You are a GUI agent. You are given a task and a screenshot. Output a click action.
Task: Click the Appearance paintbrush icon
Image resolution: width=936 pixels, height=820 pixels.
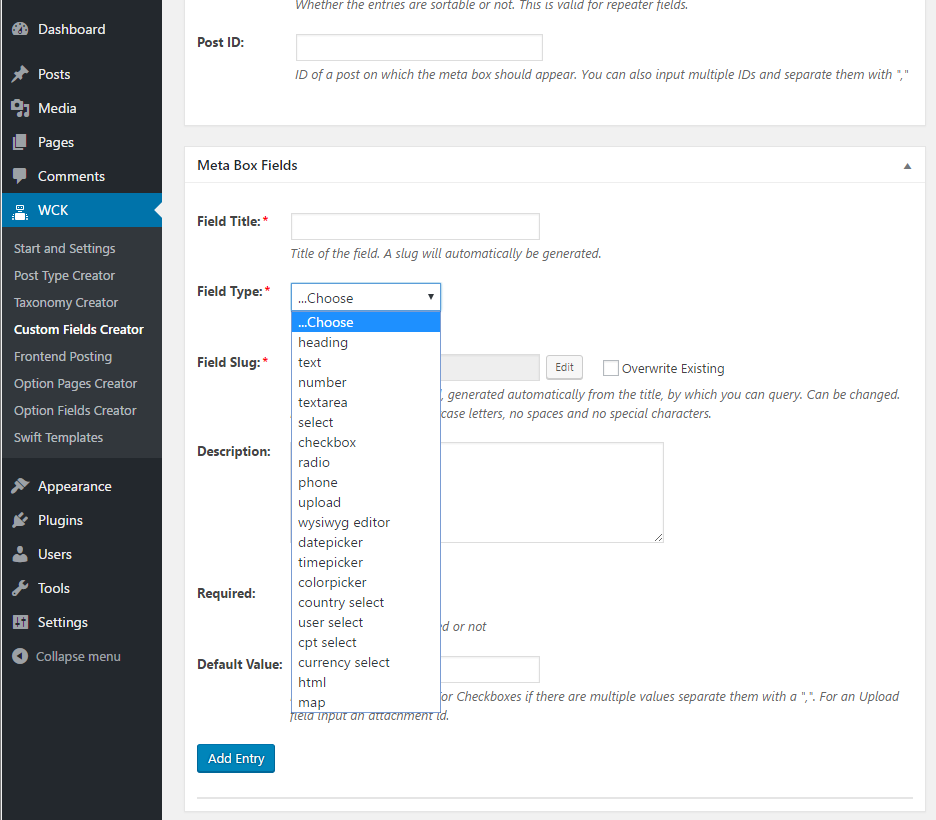(20, 486)
